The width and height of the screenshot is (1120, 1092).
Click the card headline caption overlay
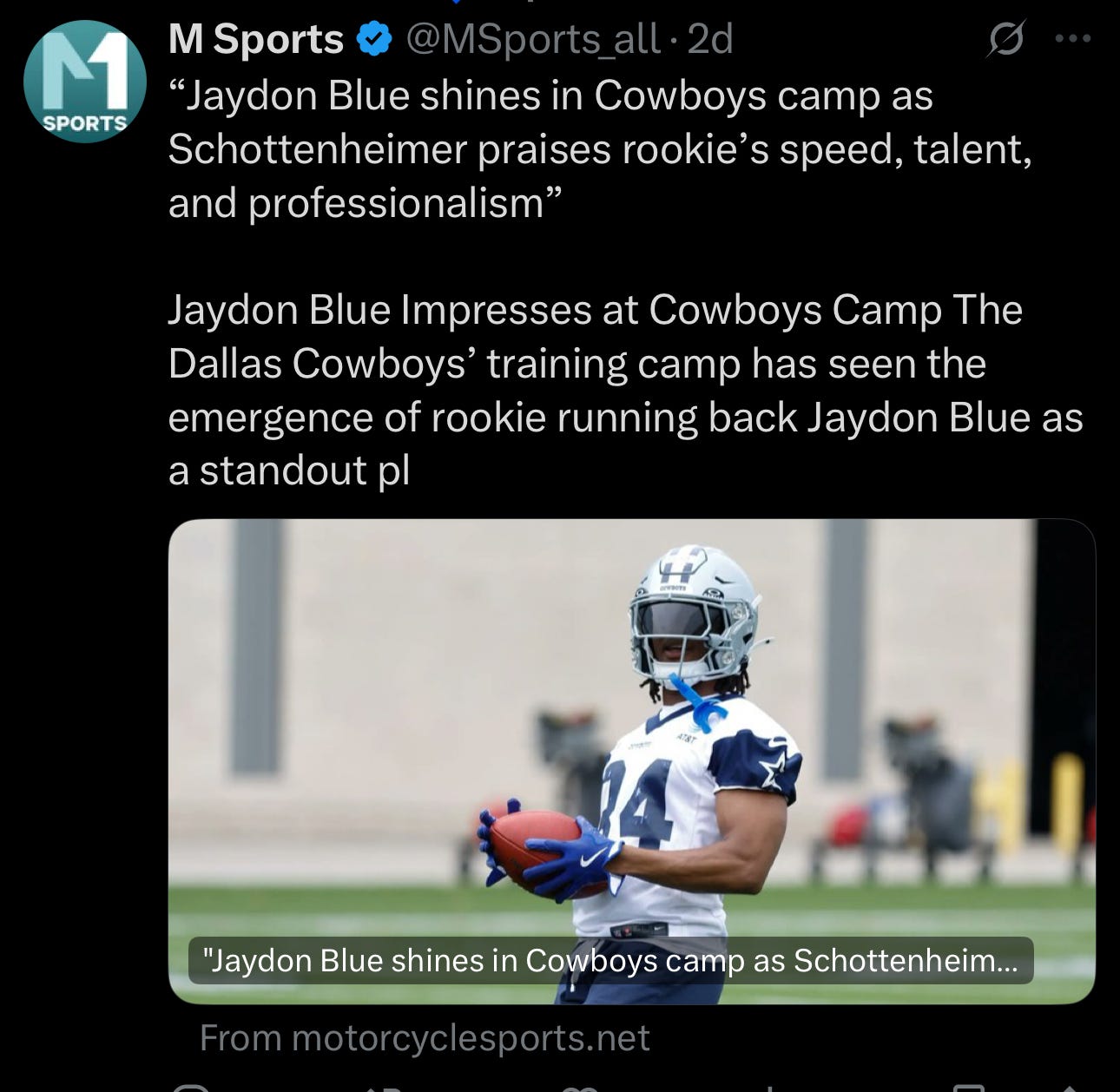pyautogui.click(x=610, y=960)
